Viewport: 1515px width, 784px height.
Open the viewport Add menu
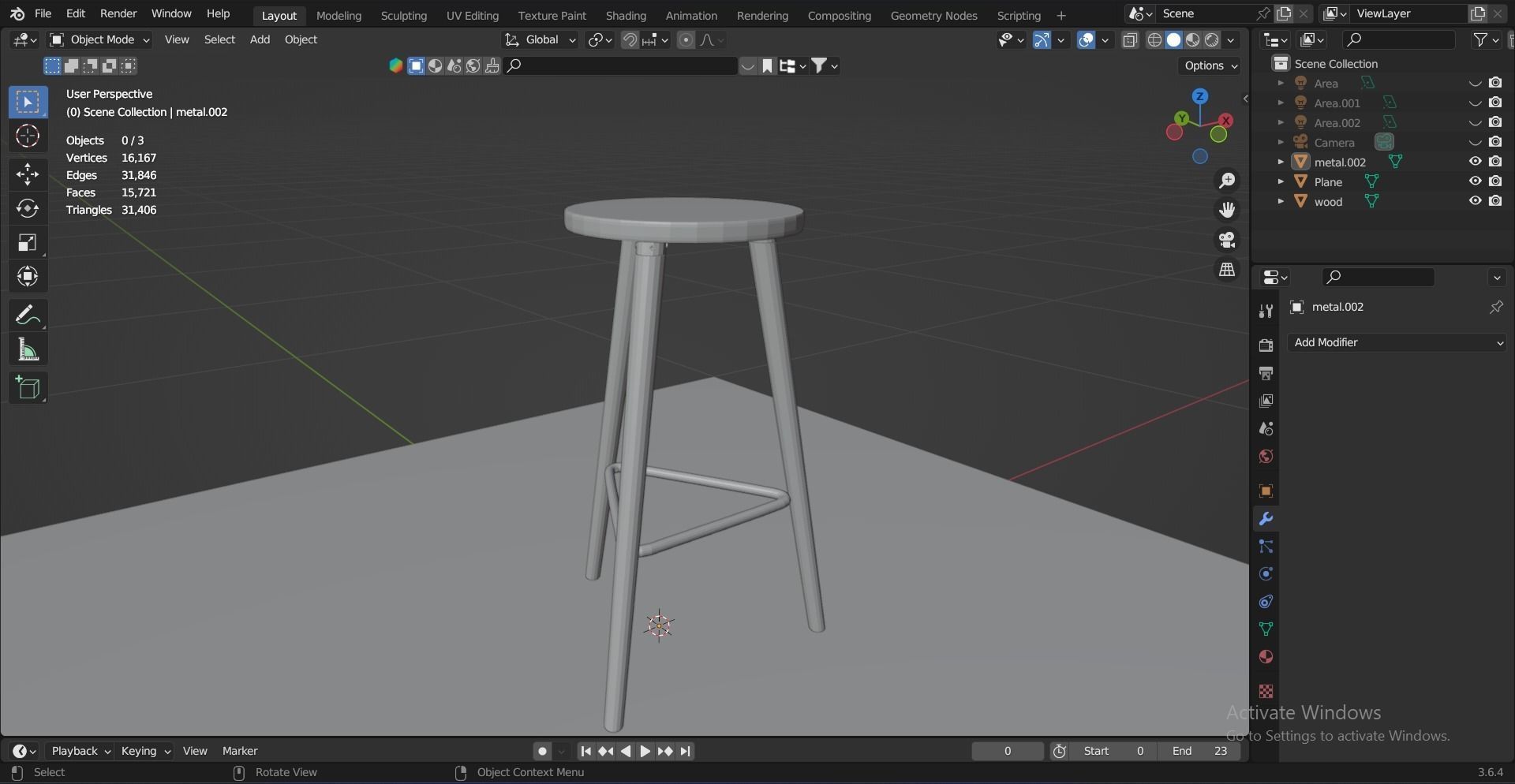(x=260, y=40)
